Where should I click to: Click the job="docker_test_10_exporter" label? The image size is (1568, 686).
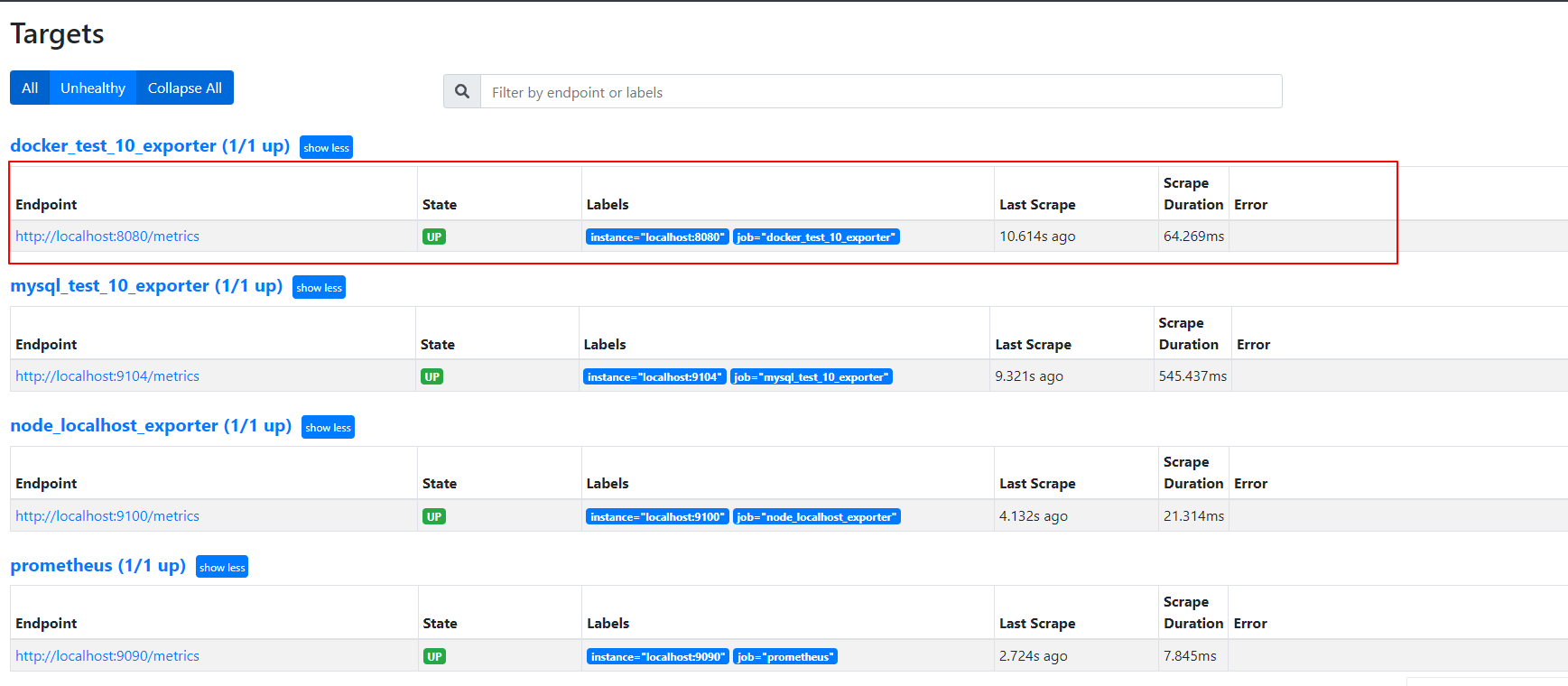tap(816, 236)
